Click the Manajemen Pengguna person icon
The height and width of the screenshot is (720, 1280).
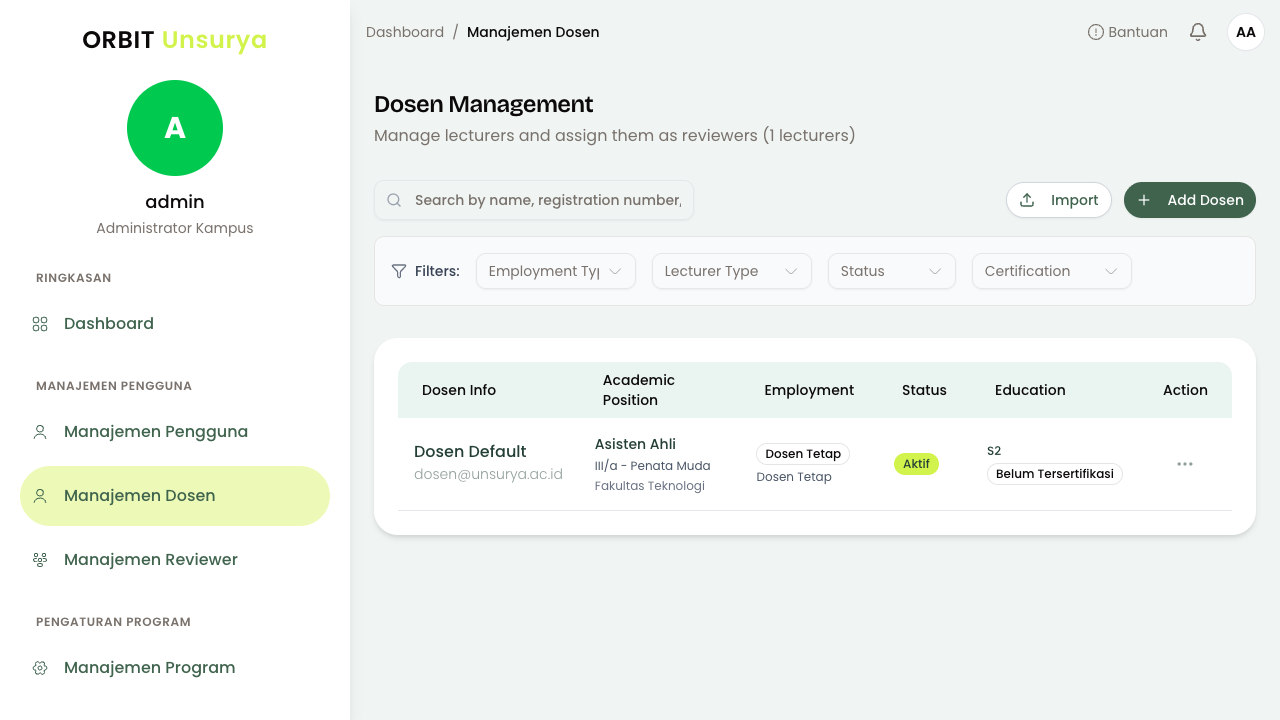[x=40, y=432]
